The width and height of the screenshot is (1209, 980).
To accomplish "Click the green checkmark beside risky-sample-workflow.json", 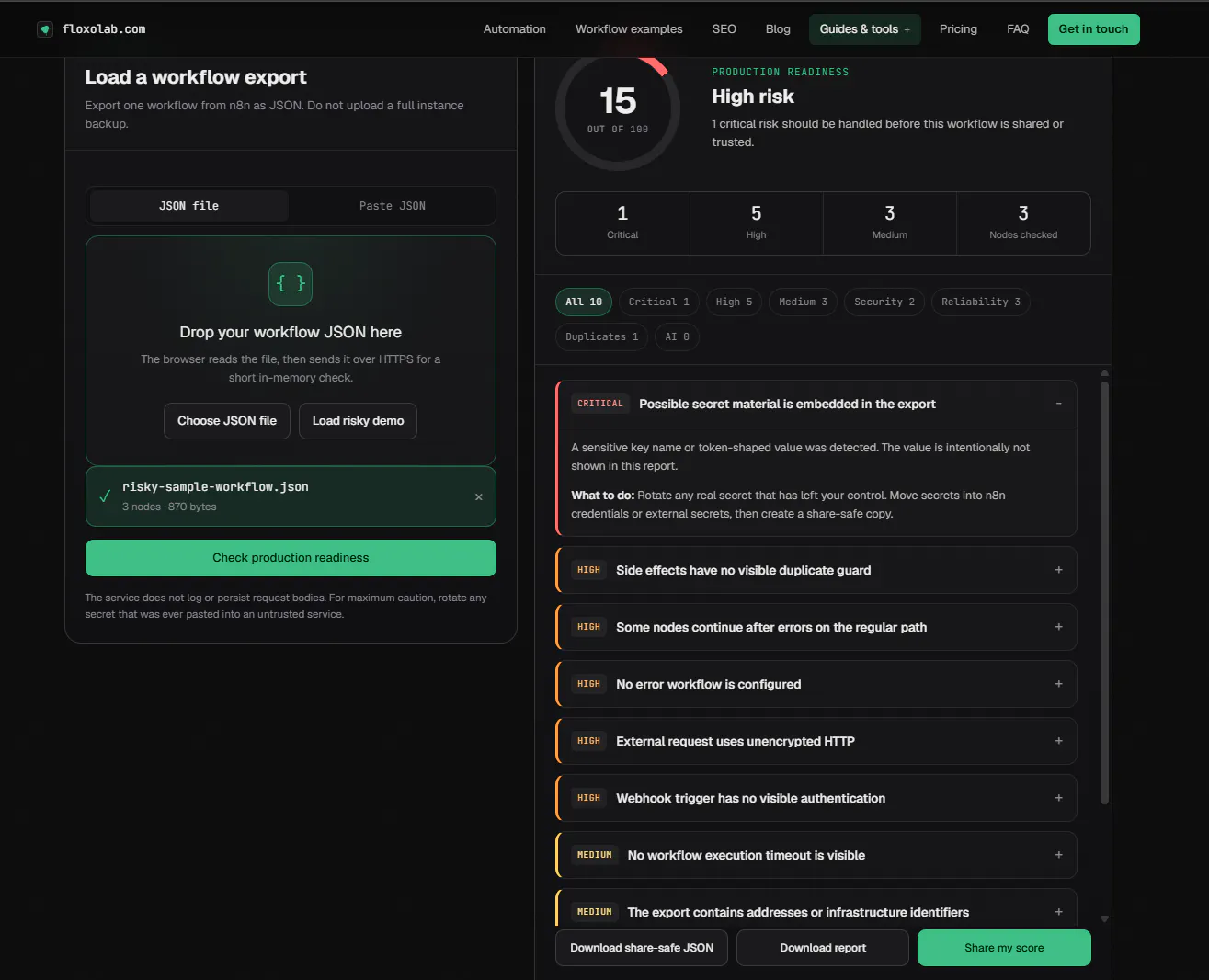I will [105, 496].
